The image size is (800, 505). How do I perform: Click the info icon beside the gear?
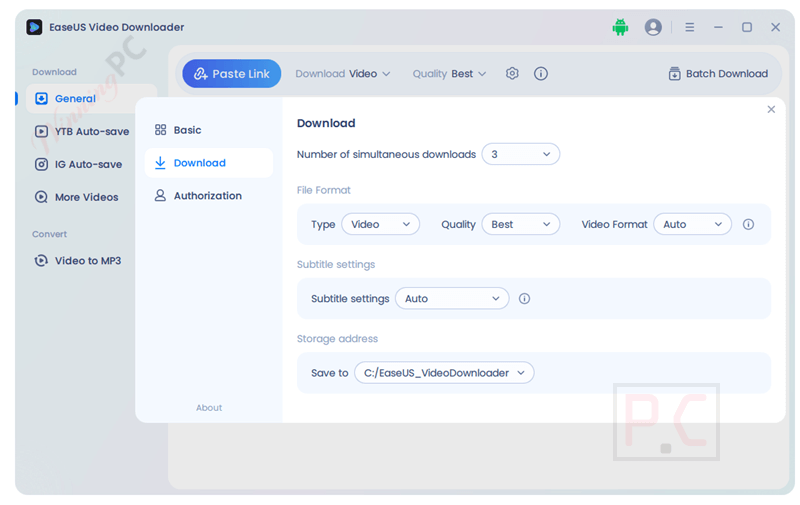tap(541, 73)
